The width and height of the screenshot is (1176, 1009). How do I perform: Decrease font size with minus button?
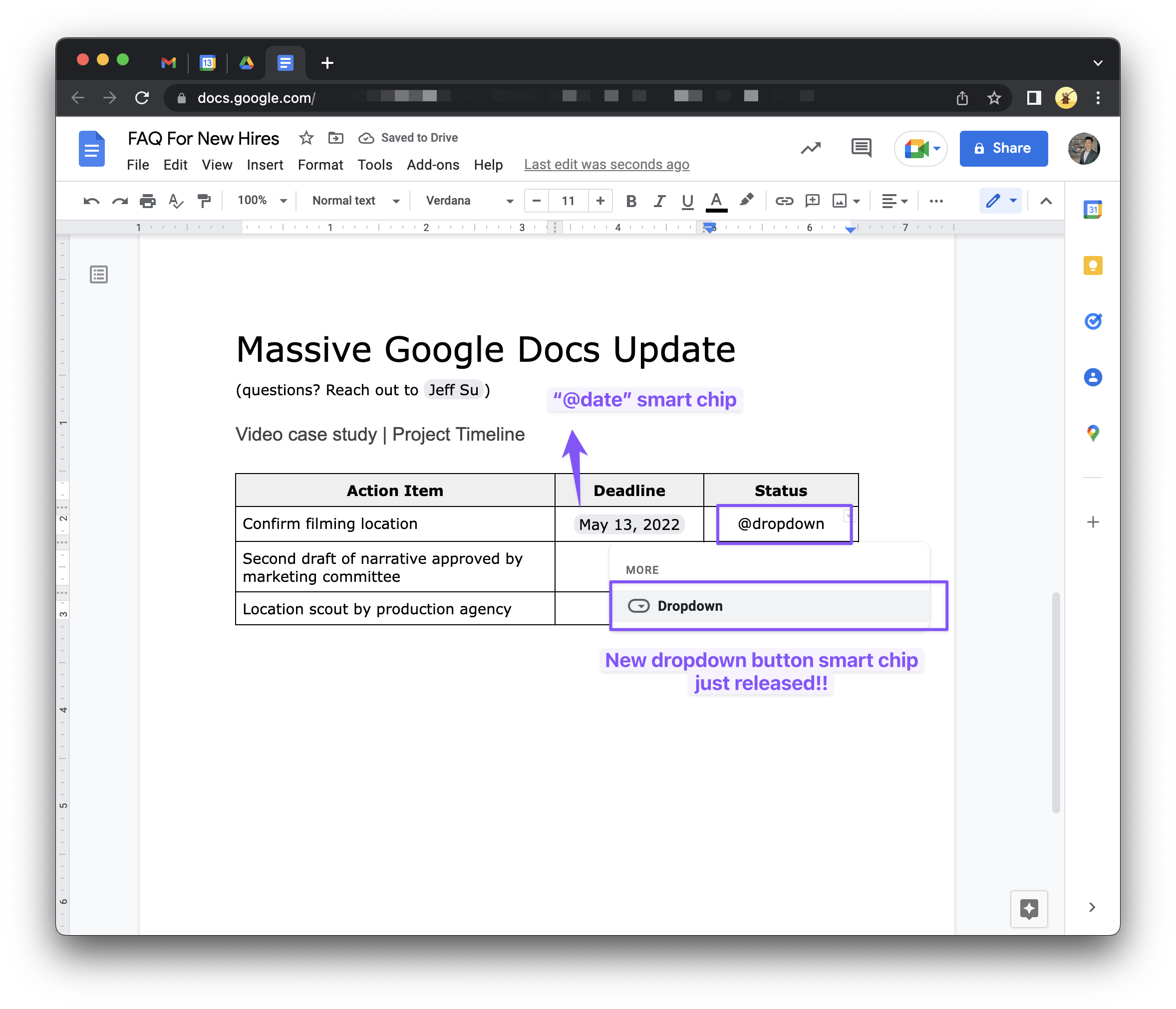(x=537, y=200)
